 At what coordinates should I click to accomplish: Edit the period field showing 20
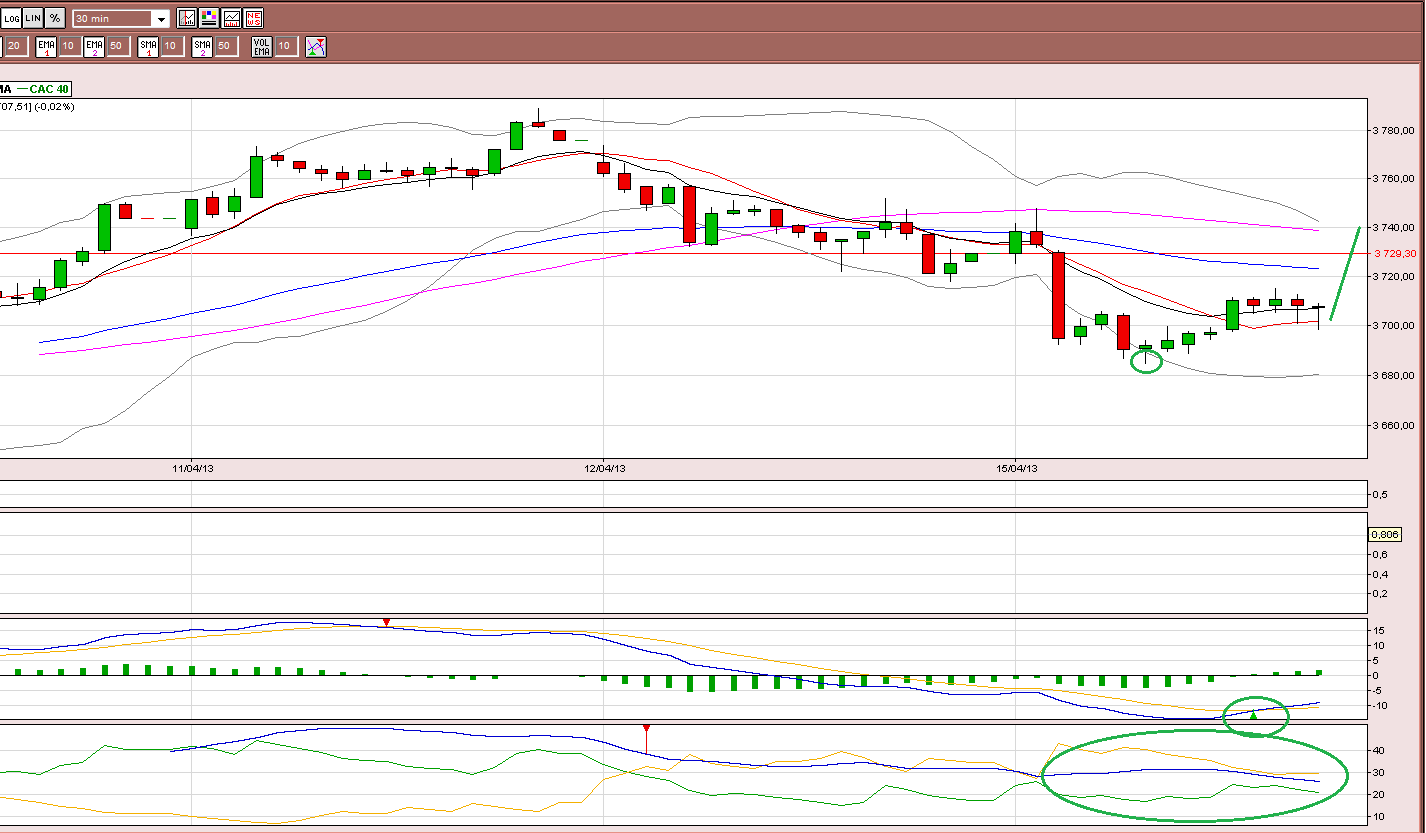tap(15, 46)
